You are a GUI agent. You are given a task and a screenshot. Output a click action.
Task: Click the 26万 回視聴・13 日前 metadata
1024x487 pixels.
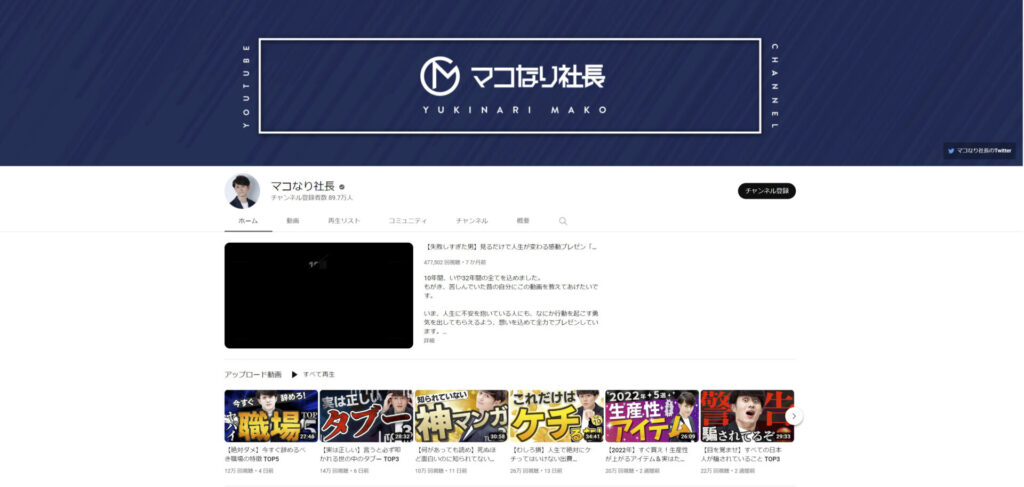(x=536, y=471)
